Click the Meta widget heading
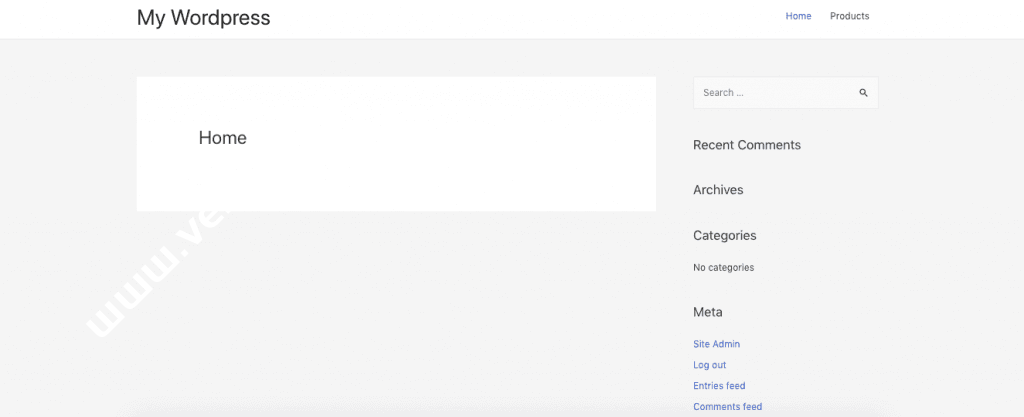This screenshot has width=1024, height=417. tap(707, 312)
